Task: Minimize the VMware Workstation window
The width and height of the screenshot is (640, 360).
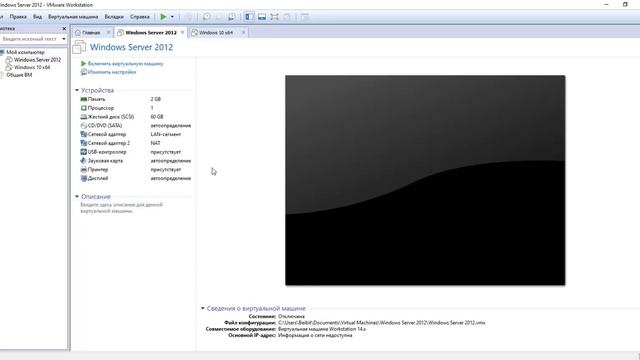Action: 606,4
